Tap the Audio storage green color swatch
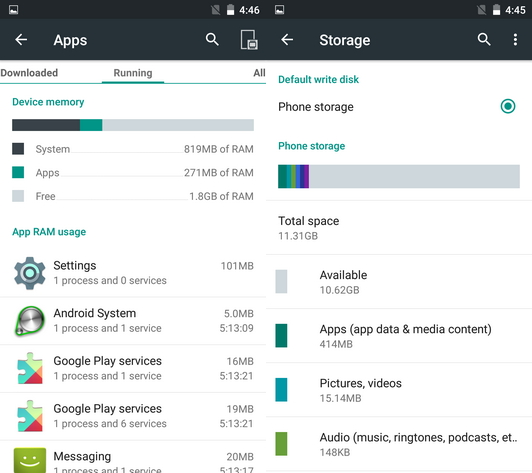Image resolution: width=532 pixels, height=473 pixels. [281, 443]
